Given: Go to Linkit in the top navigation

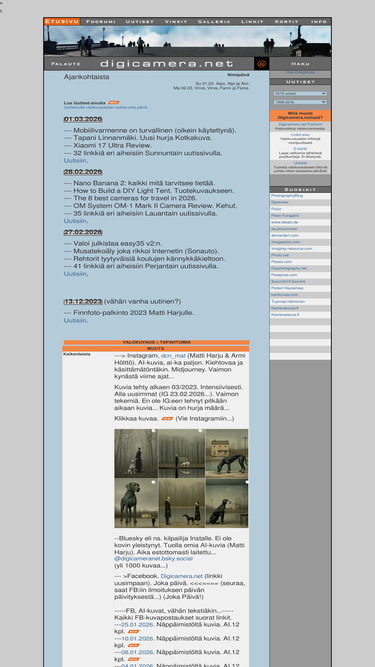Looking at the screenshot, I should (x=252, y=21).
